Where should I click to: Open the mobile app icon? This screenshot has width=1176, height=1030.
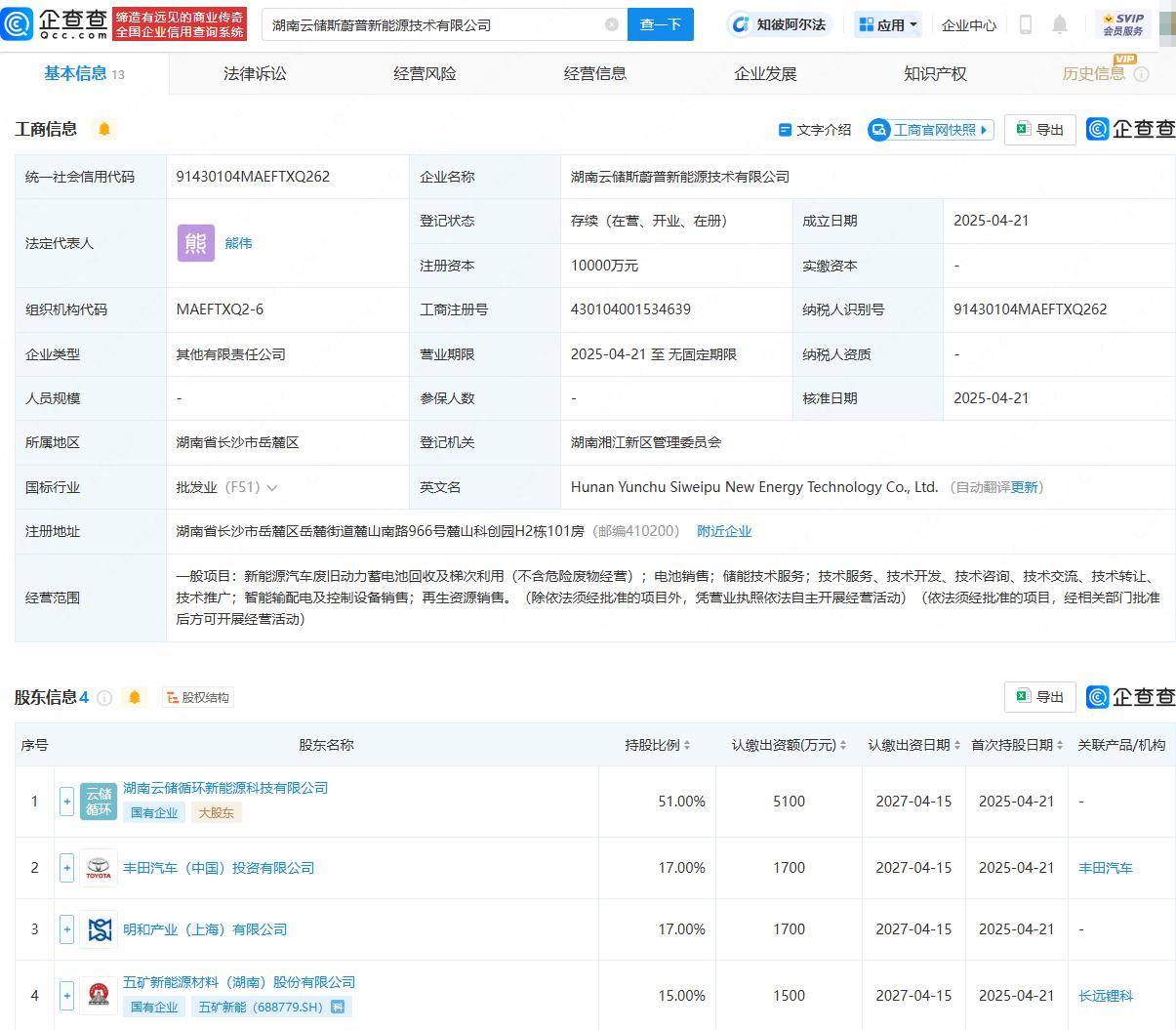click(x=1026, y=24)
